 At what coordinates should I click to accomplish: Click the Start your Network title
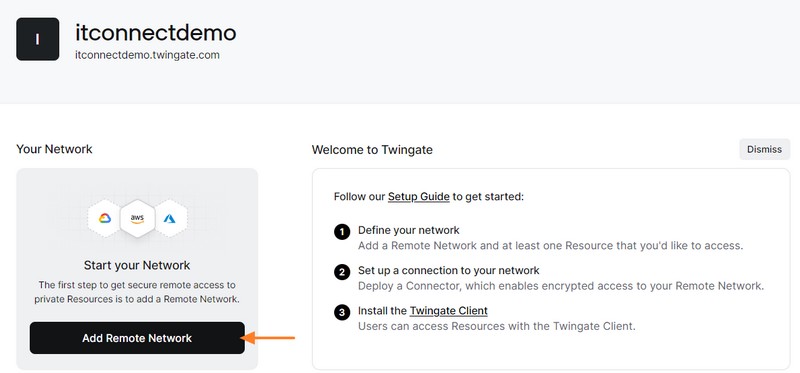[x=137, y=265]
